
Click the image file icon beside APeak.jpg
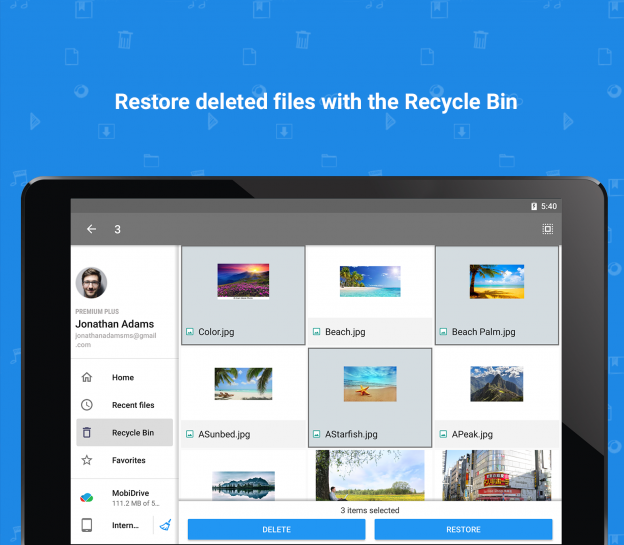(x=443, y=434)
